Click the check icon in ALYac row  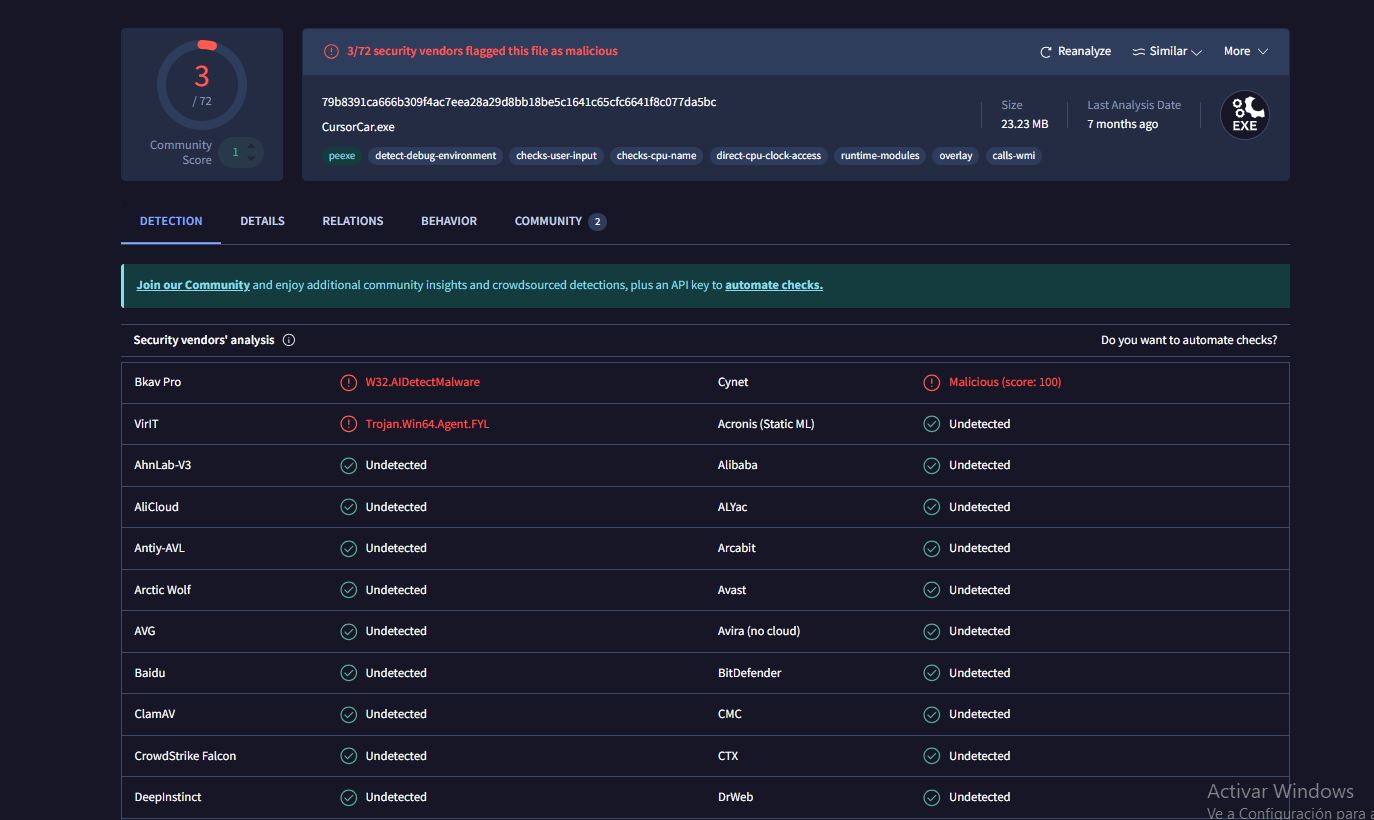(x=931, y=507)
